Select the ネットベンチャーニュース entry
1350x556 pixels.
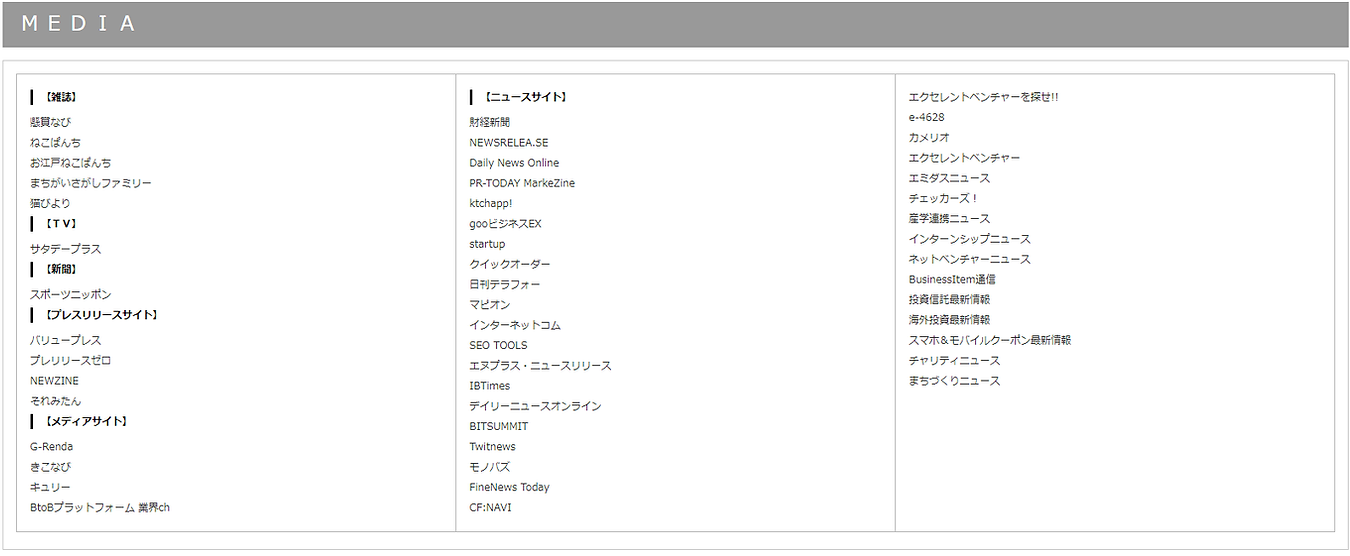(x=969, y=259)
